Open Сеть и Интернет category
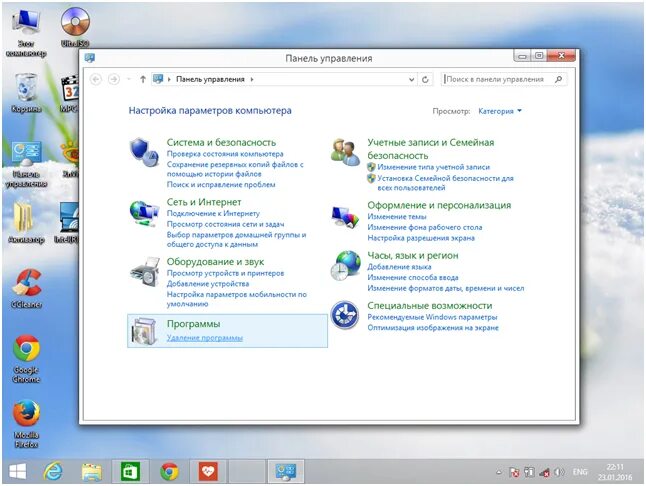Viewport: 646px width, 486px height. 204,202
